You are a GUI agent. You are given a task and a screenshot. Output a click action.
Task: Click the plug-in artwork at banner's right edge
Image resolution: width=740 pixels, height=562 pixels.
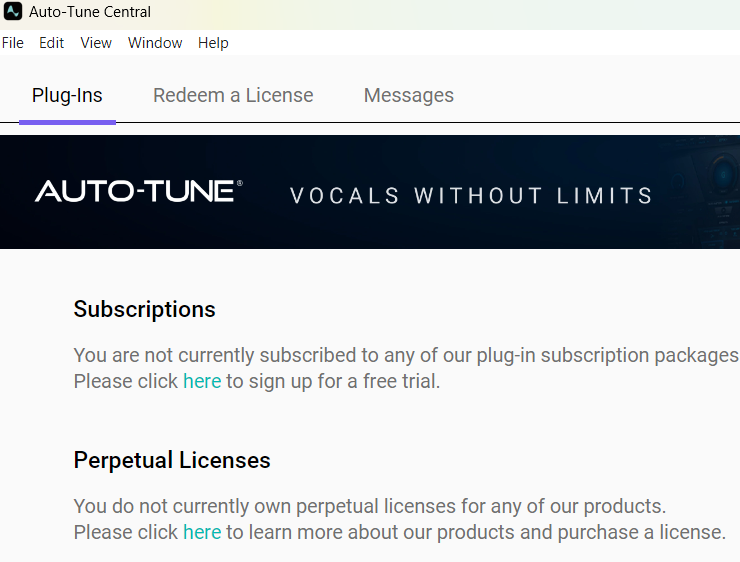point(715,190)
